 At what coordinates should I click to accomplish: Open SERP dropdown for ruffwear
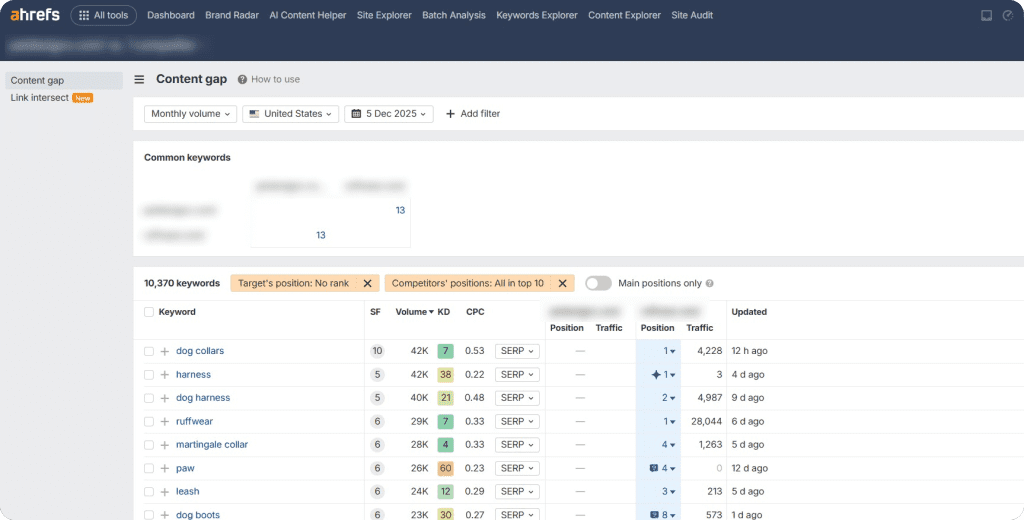[517, 421]
